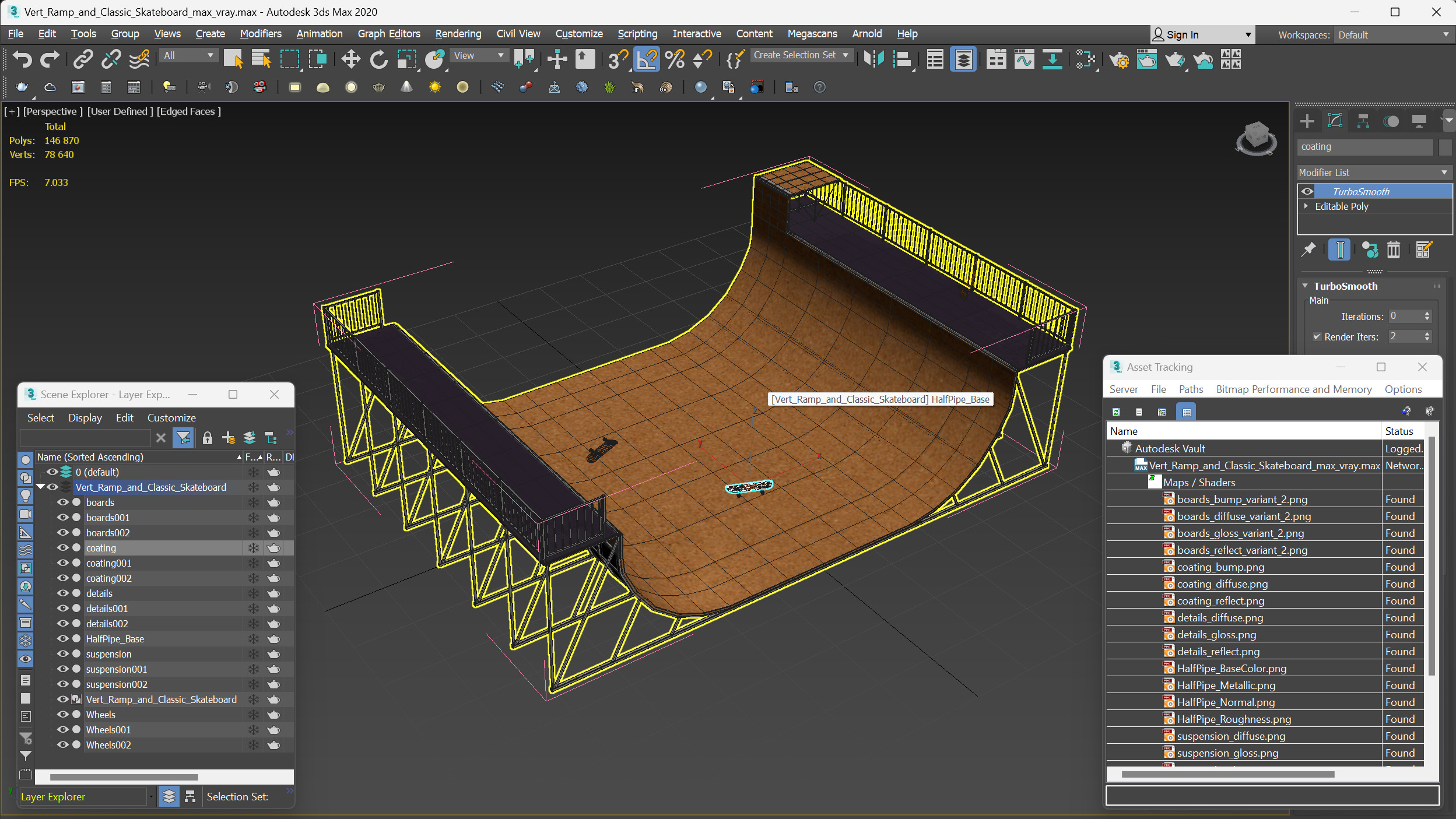Toggle HalfPipe_Base visibility eye

click(x=62, y=638)
